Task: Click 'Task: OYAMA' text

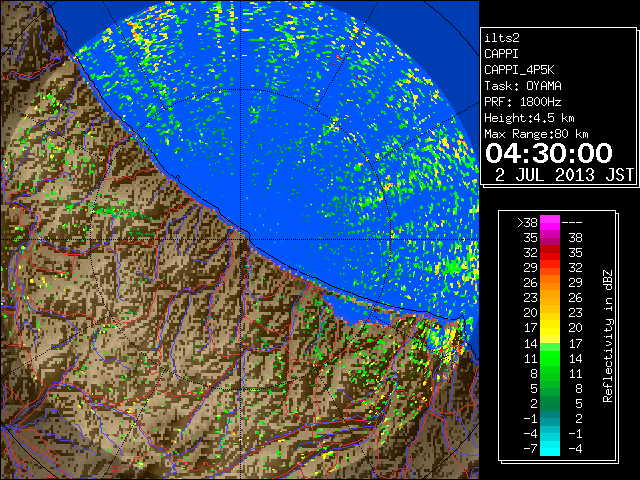Action: [x=523, y=86]
